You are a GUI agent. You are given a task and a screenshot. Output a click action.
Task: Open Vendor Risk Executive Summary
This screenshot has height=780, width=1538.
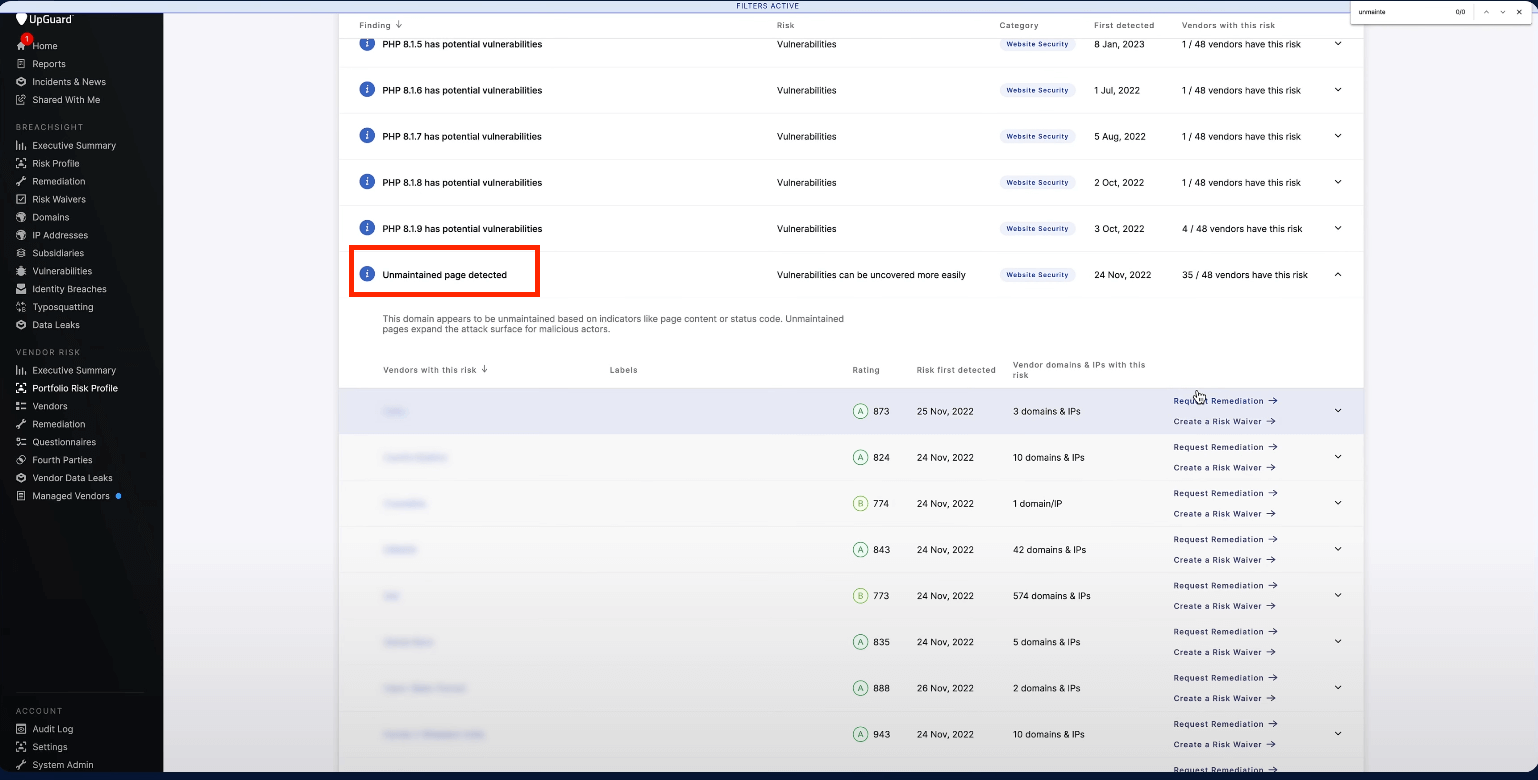[74, 371]
